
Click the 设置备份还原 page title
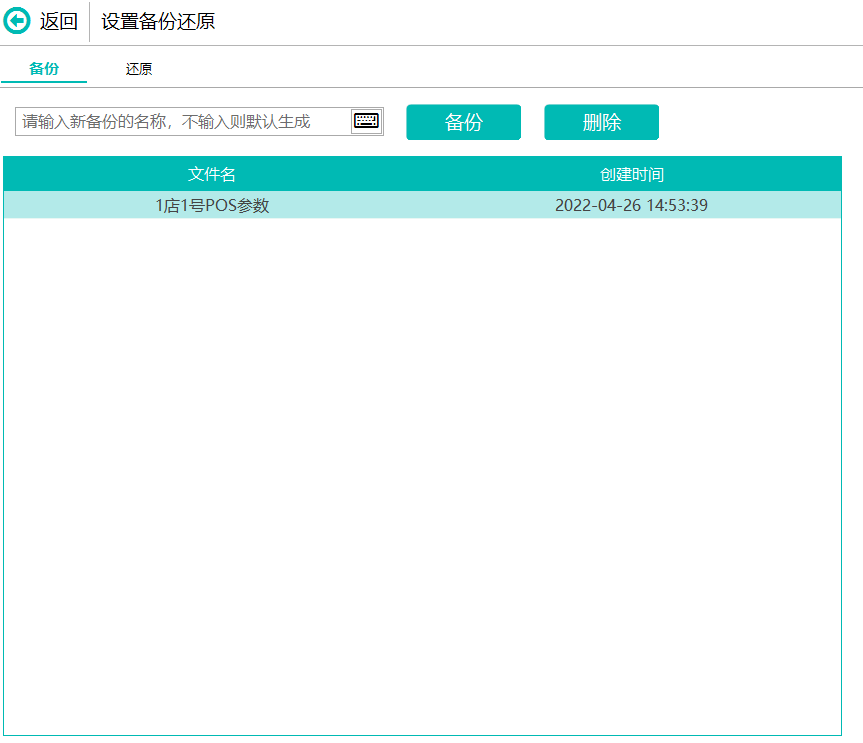[x=158, y=21]
